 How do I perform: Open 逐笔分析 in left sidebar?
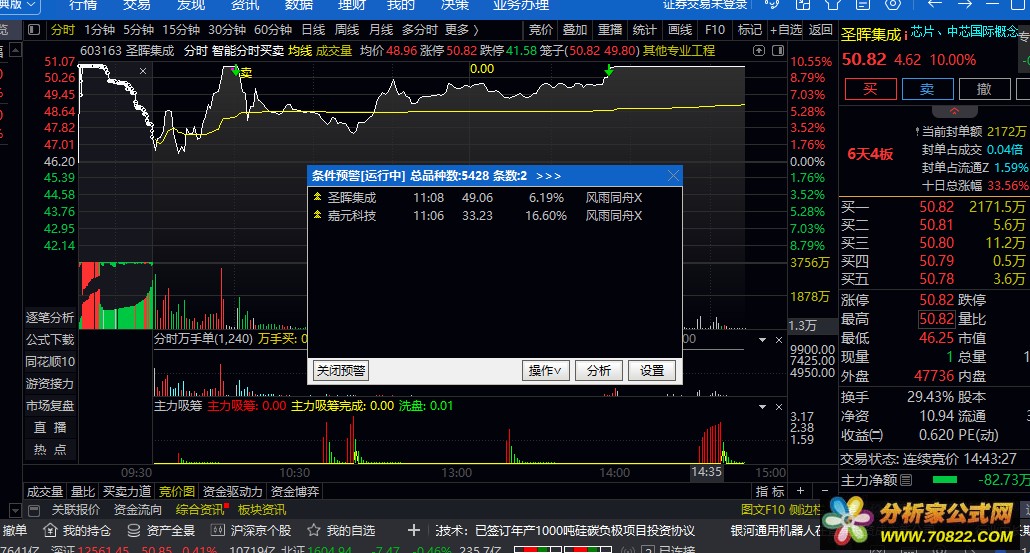(50, 318)
